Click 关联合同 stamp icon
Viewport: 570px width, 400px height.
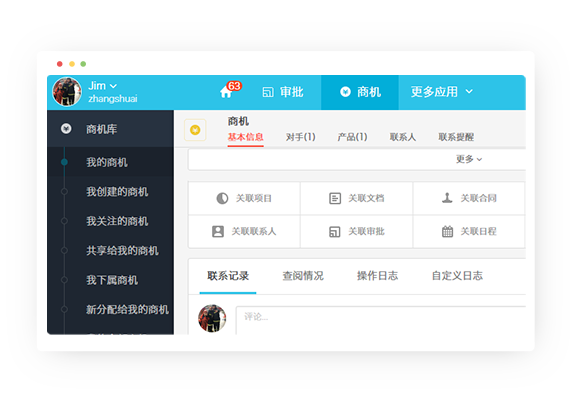(447, 198)
